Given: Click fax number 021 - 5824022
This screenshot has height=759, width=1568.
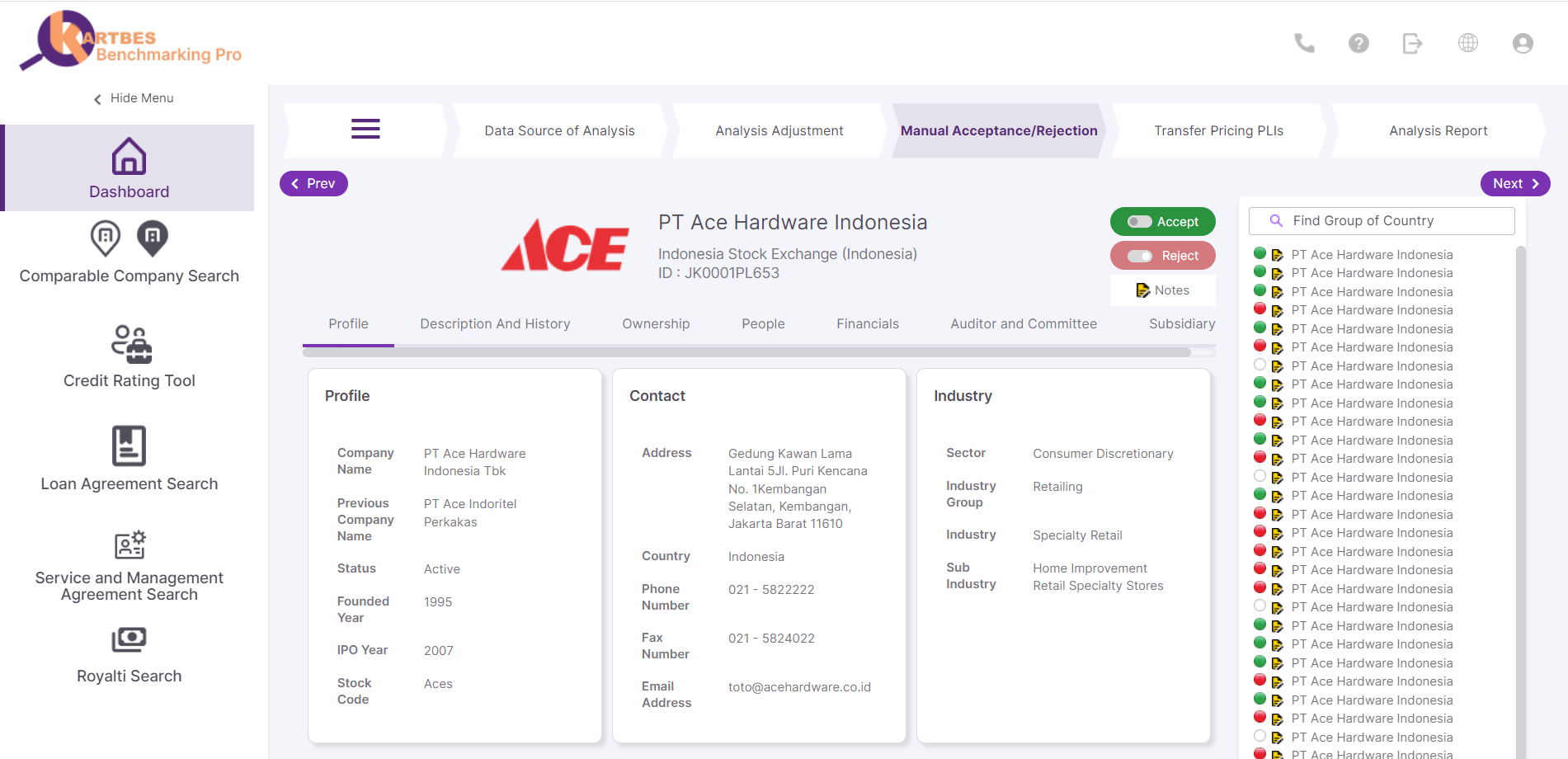Looking at the screenshot, I should (771, 639).
